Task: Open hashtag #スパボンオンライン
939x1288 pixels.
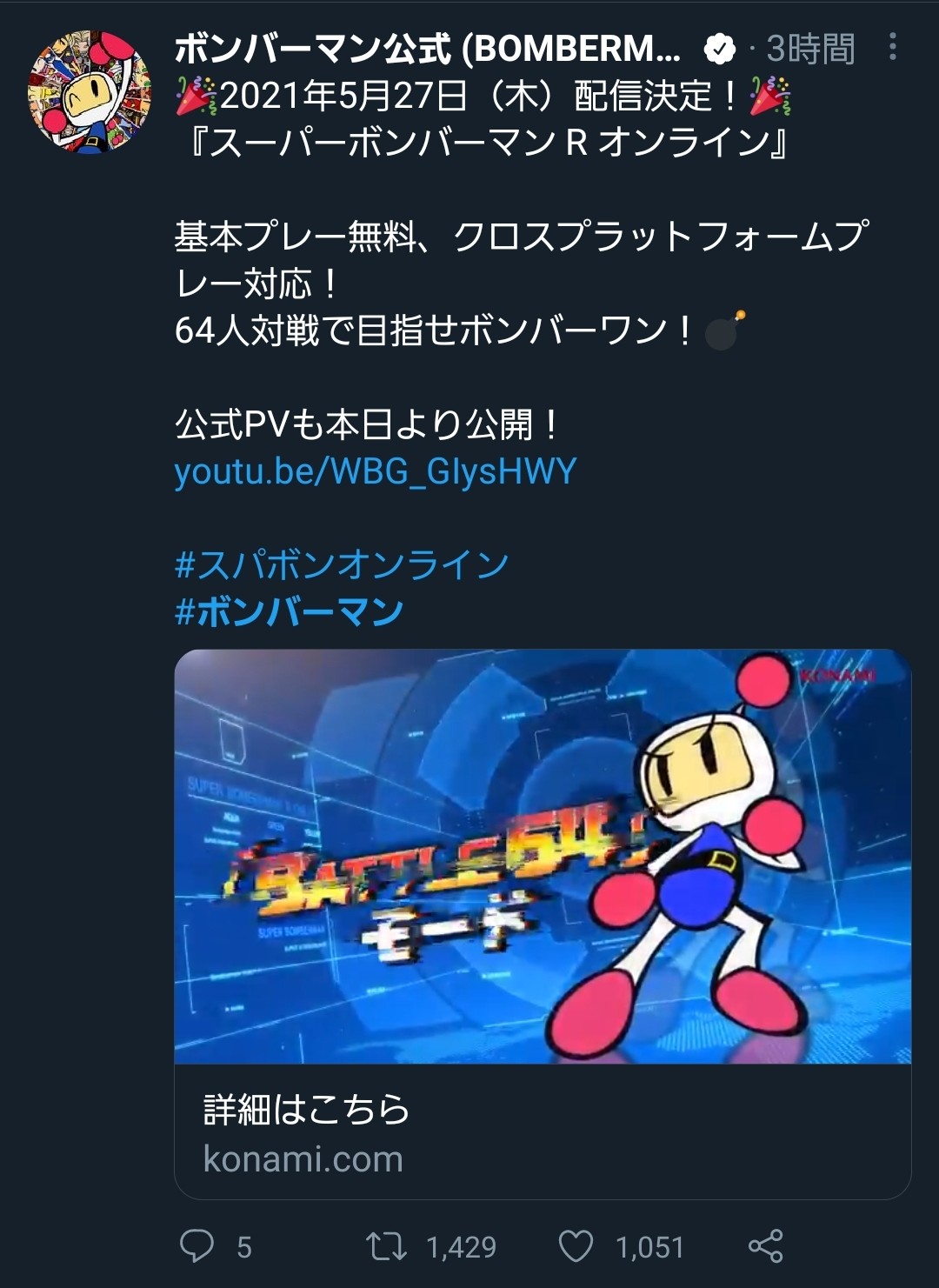Action: pyautogui.click(x=342, y=565)
